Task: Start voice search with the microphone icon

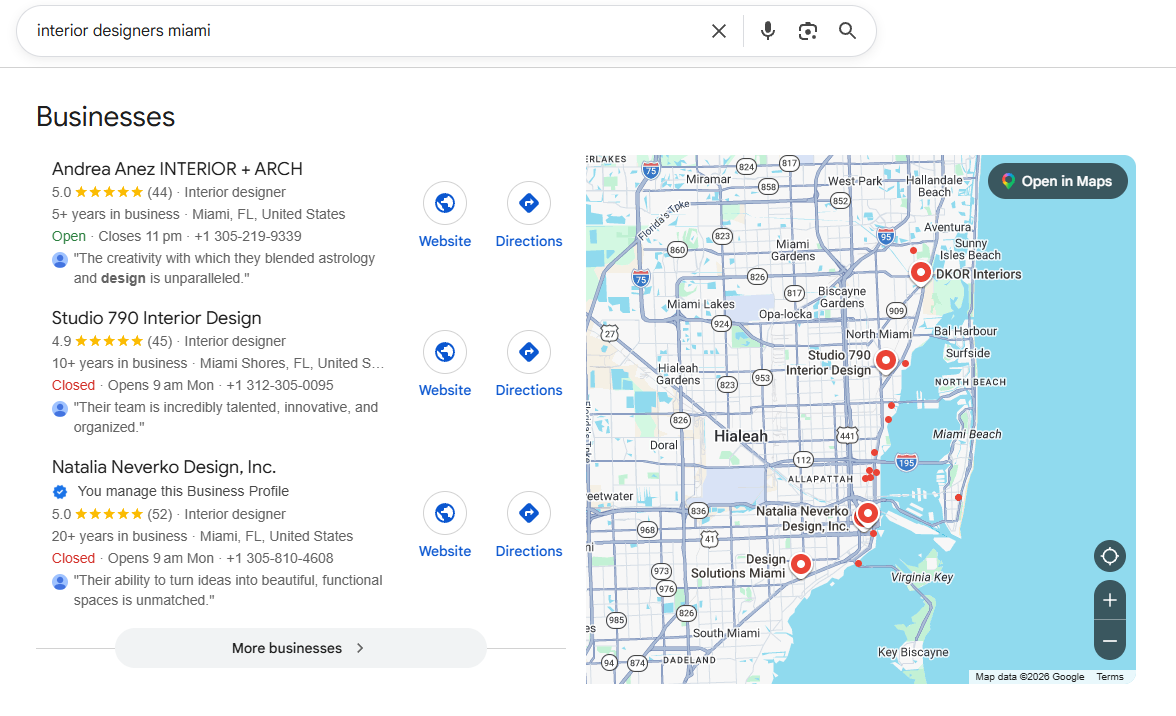Action: click(x=767, y=31)
